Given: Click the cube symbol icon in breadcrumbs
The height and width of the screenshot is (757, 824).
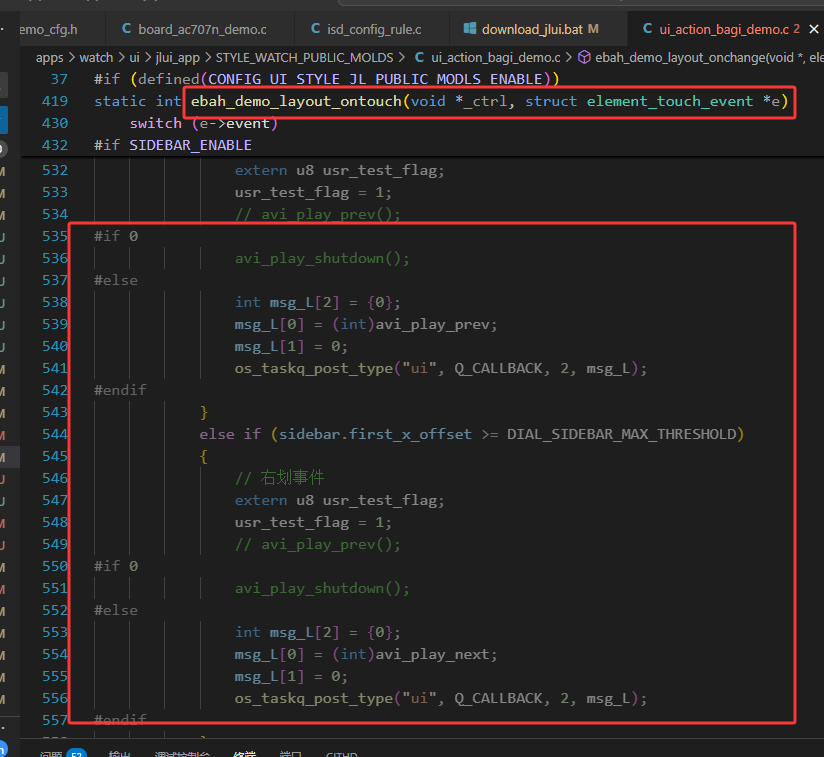Looking at the screenshot, I should (x=584, y=57).
